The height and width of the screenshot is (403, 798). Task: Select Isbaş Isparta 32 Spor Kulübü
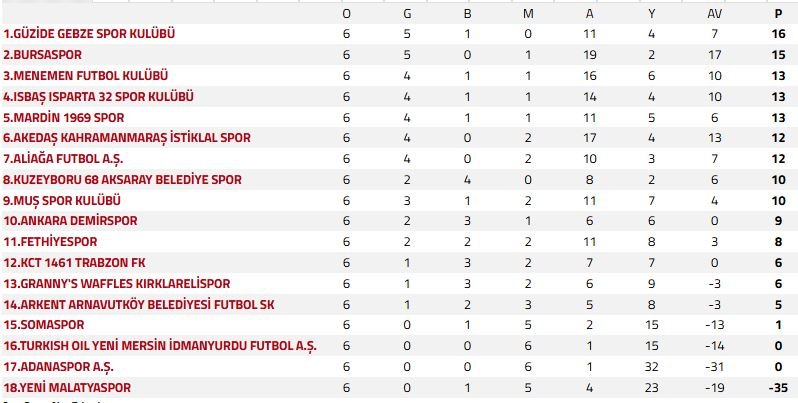coord(98,97)
